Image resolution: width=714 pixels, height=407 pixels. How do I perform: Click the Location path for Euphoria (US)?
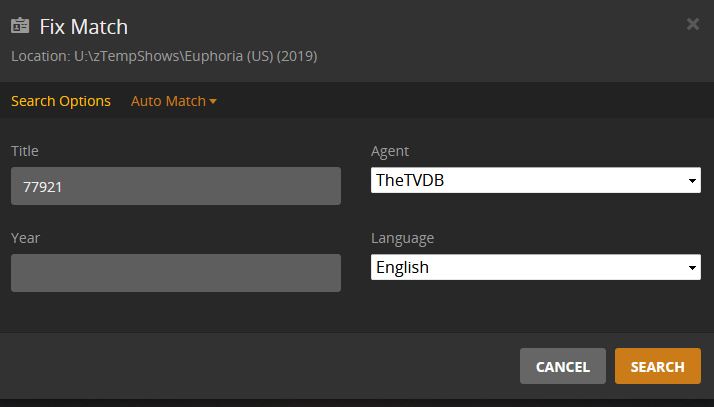[x=164, y=56]
